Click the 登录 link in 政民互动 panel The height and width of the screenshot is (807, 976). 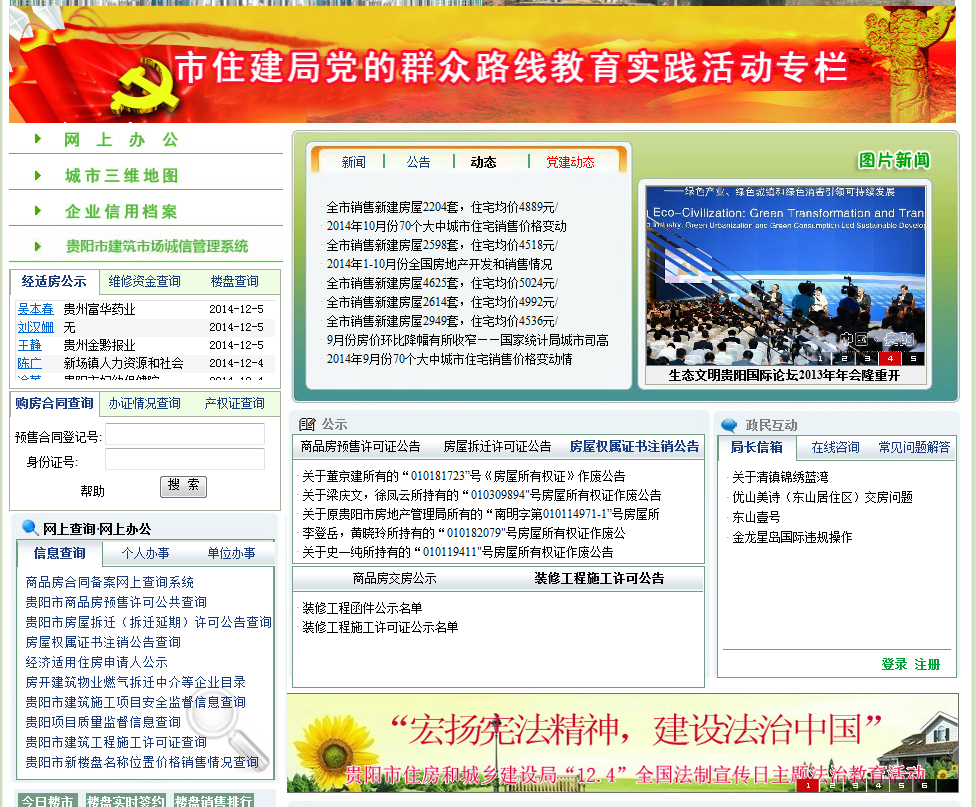pyautogui.click(x=894, y=664)
